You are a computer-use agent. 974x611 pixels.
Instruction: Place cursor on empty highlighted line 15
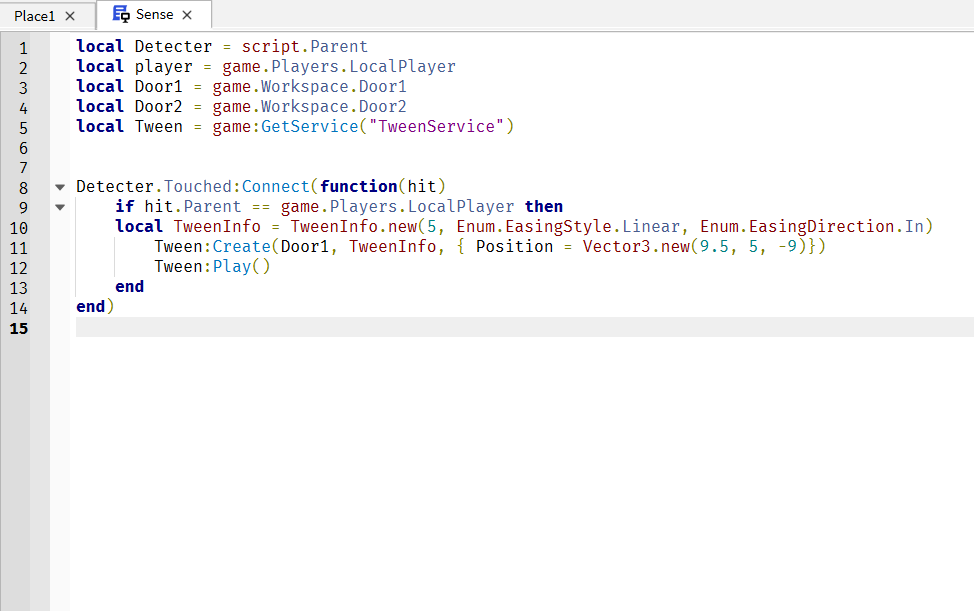click(524, 327)
